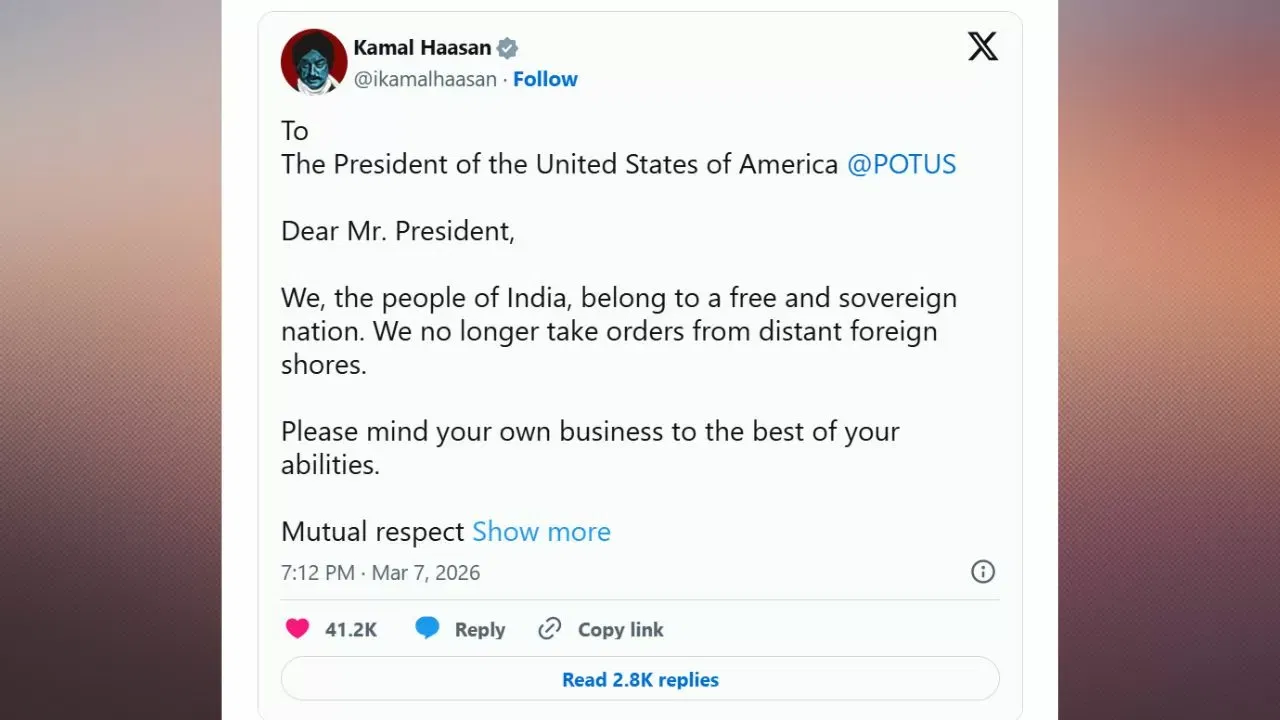Click the Kamal Haasan display name

(x=422, y=48)
